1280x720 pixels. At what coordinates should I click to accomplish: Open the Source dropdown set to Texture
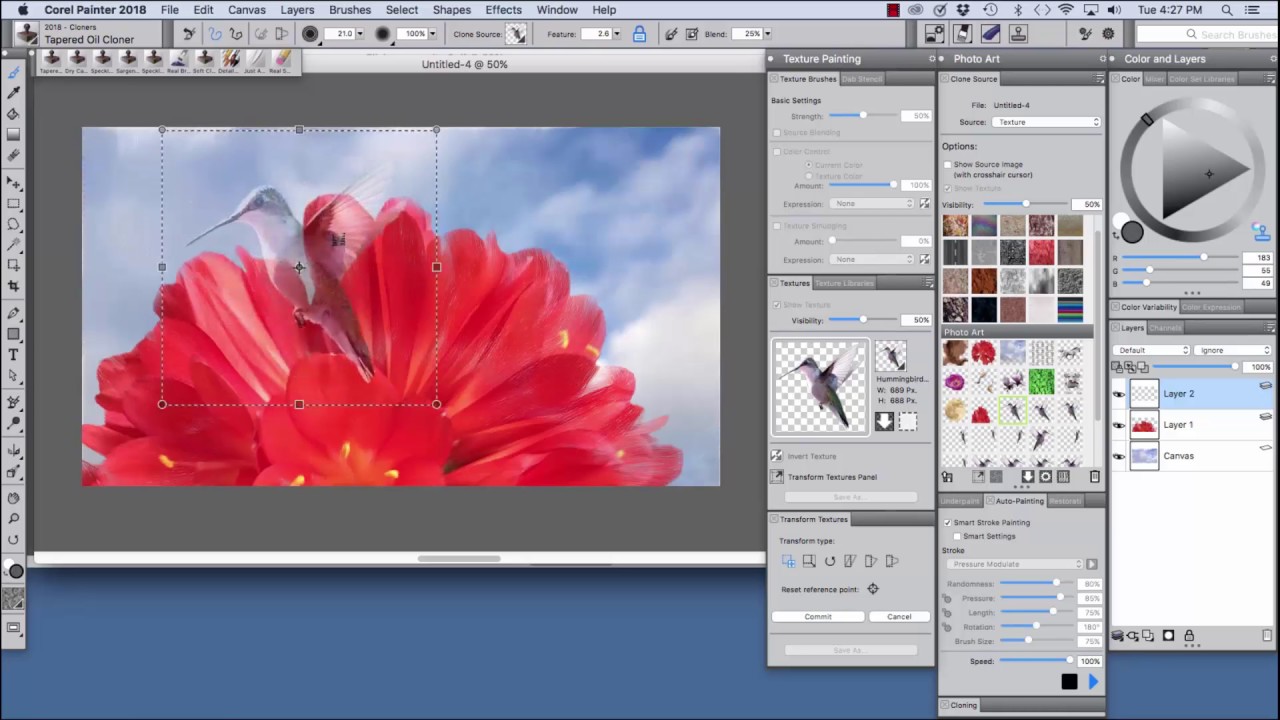coord(1047,122)
